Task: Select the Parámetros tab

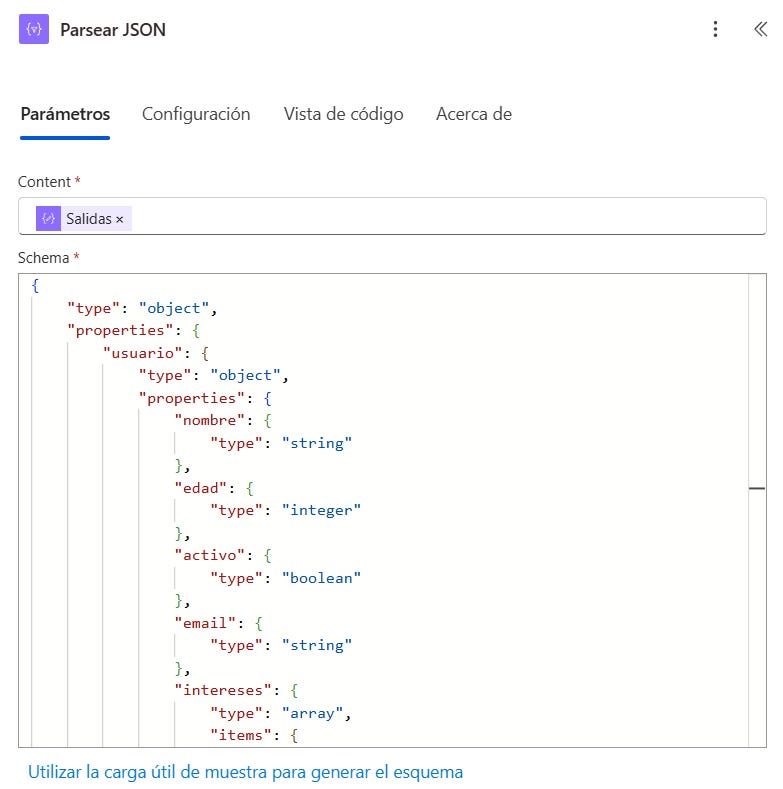Action: [65, 114]
